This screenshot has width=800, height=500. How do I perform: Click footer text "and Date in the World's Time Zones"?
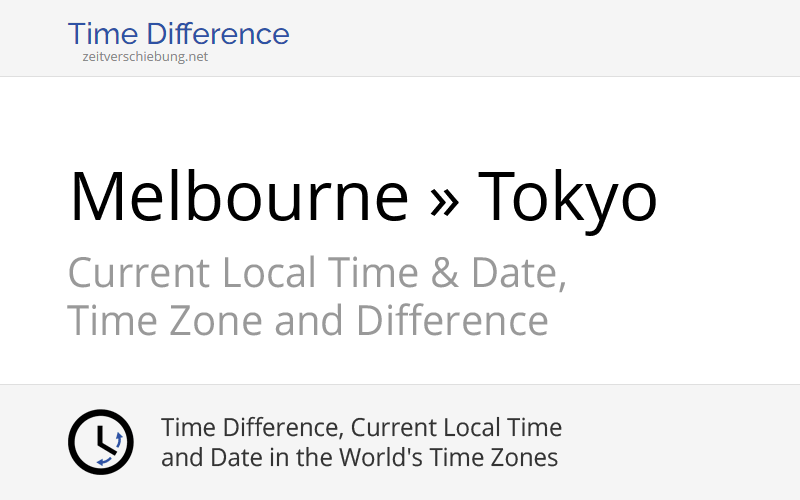[359, 458]
